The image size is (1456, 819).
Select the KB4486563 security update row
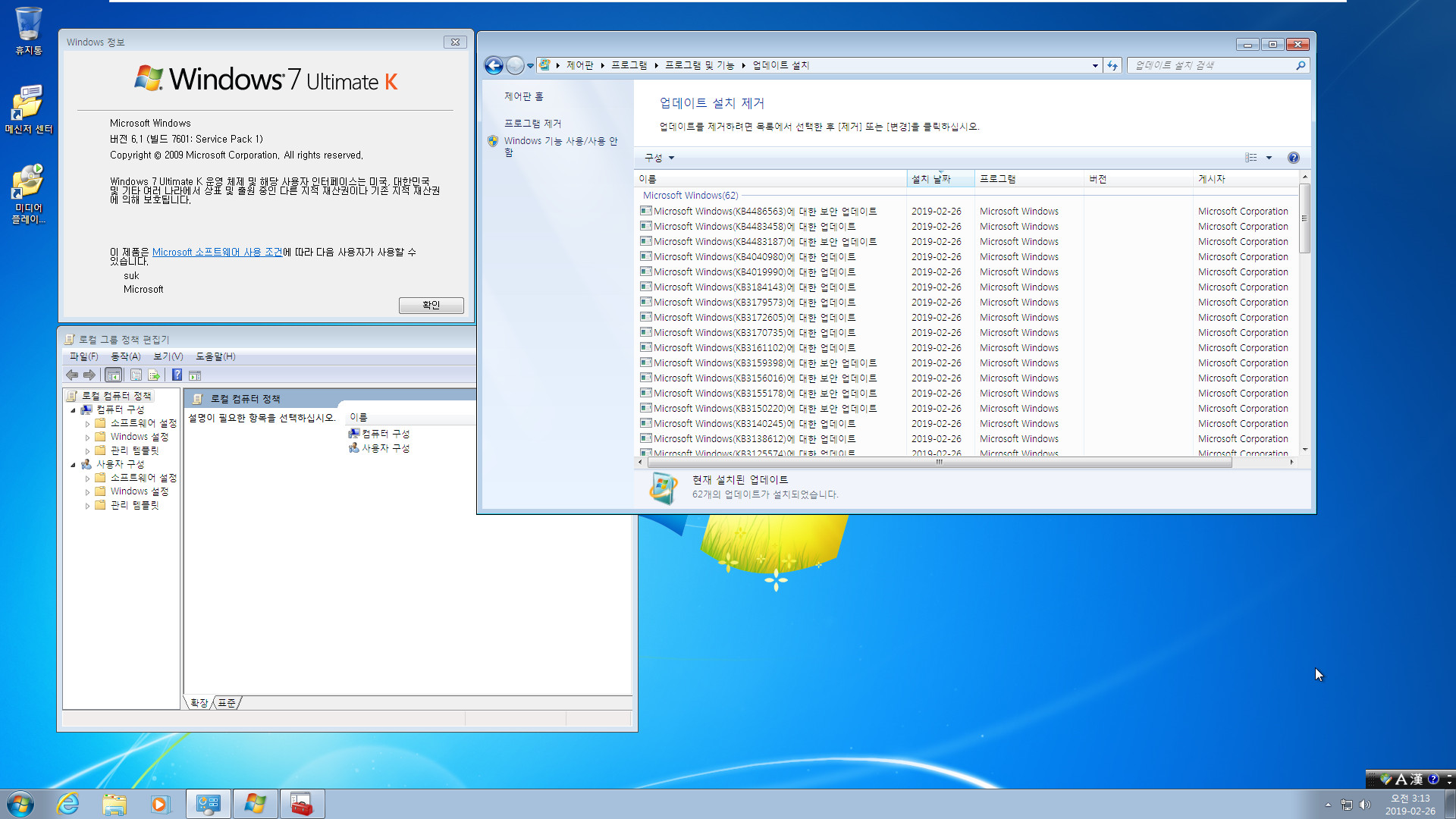tap(967, 212)
